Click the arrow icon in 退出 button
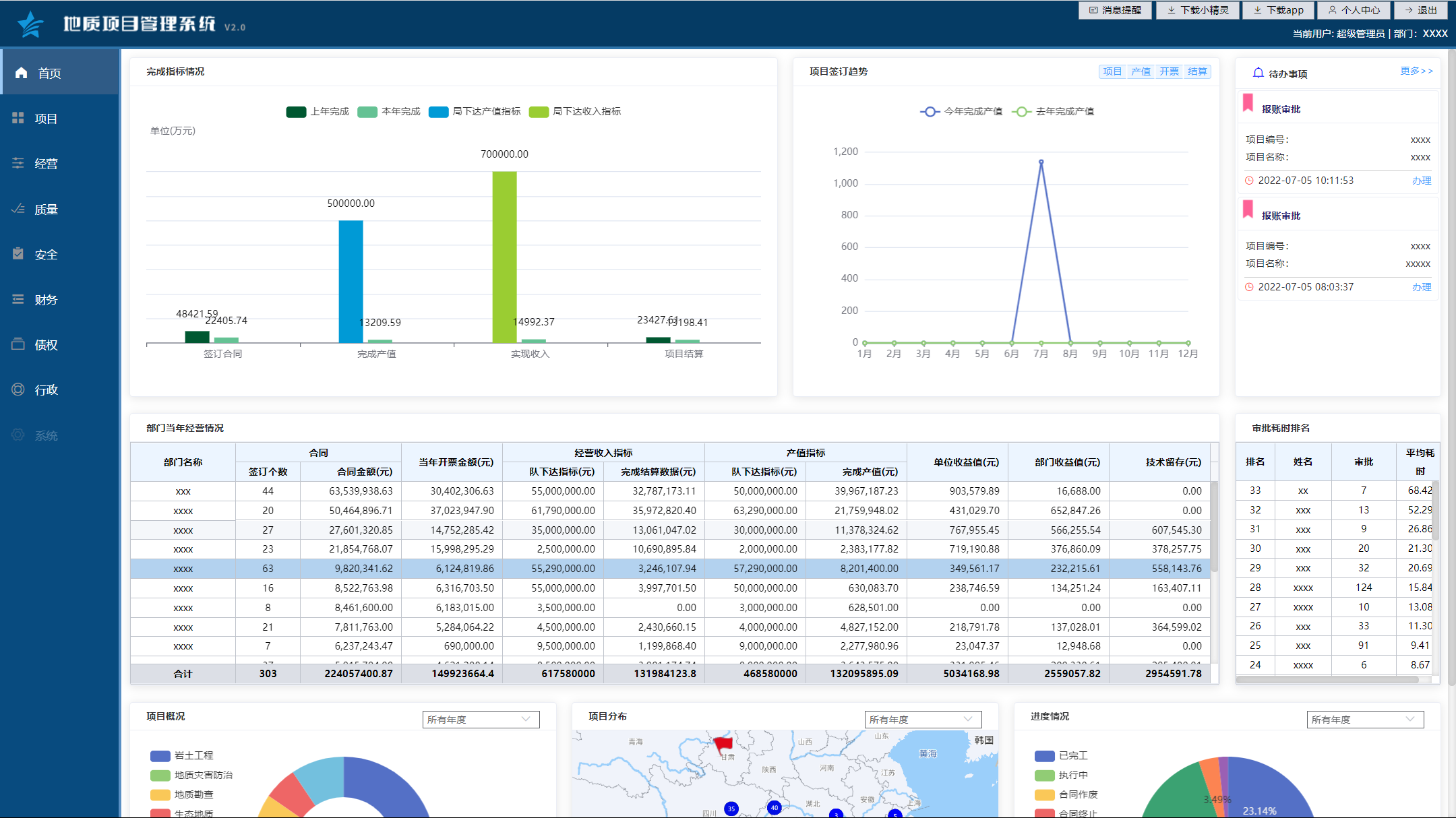 pos(1409,10)
